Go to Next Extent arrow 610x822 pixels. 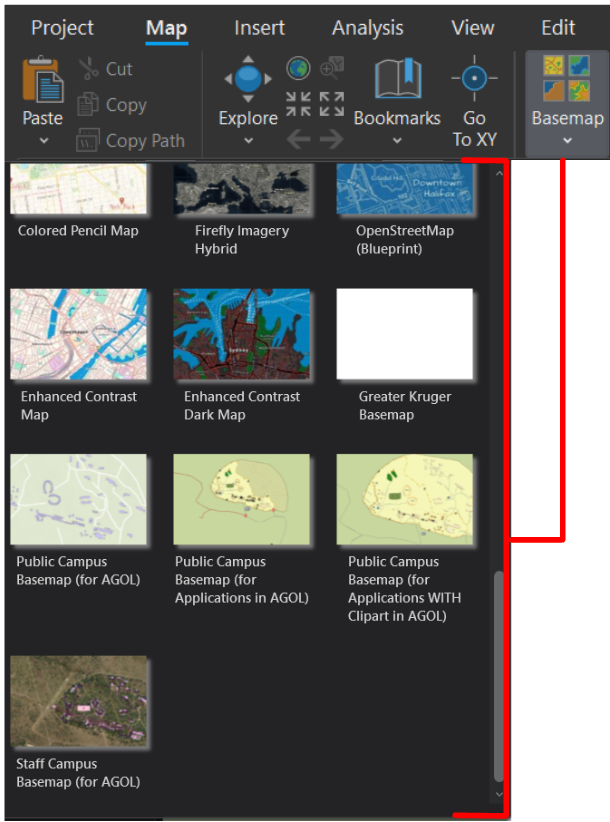tap(332, 139)
